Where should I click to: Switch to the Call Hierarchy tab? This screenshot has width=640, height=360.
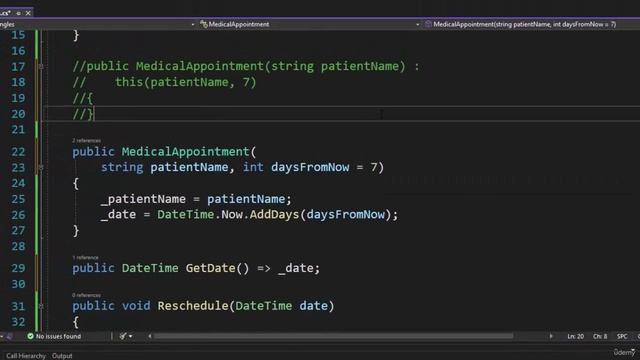point(26,356)
